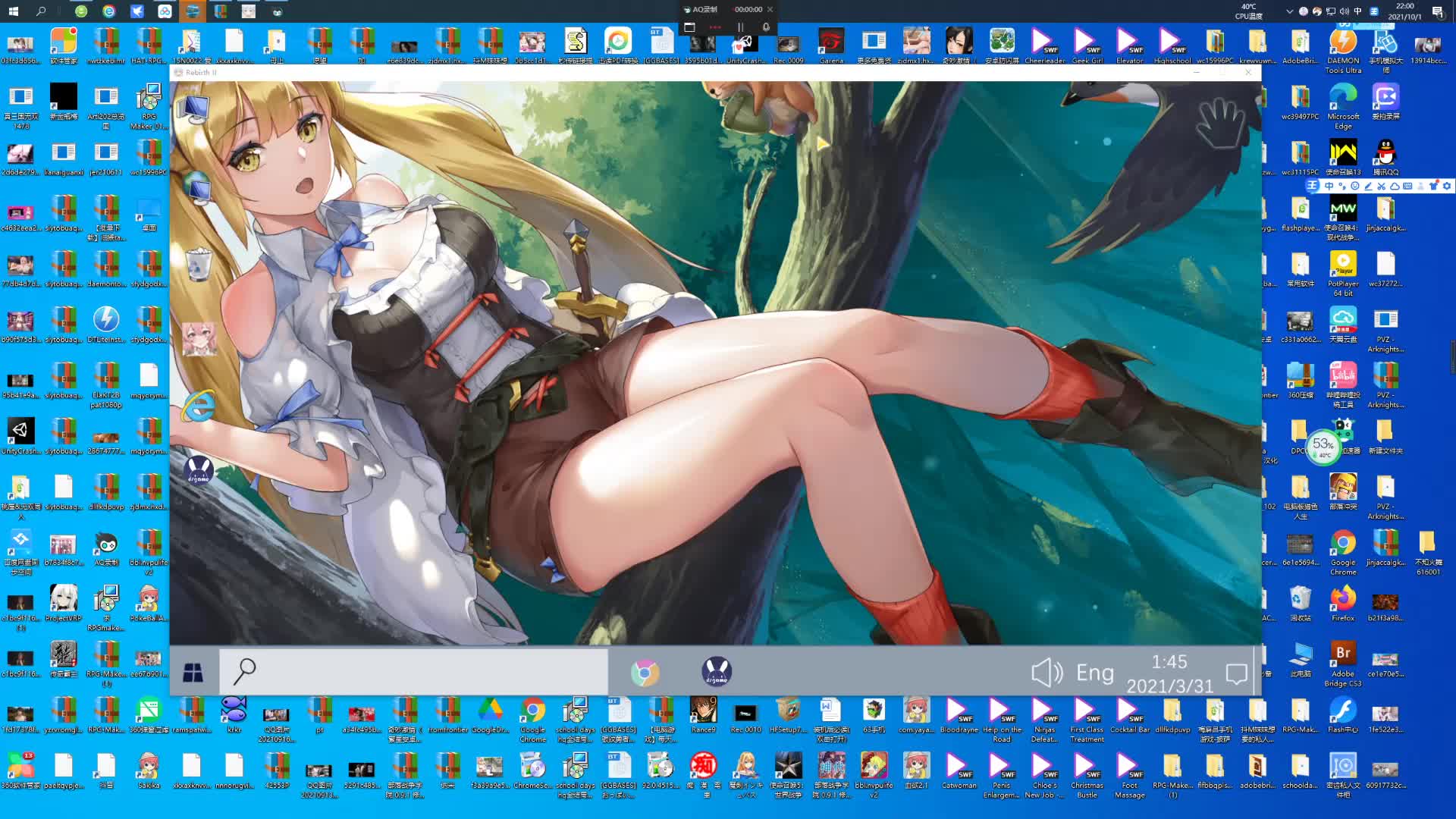Click the Windows search magnifier on top taskbar

41,11
